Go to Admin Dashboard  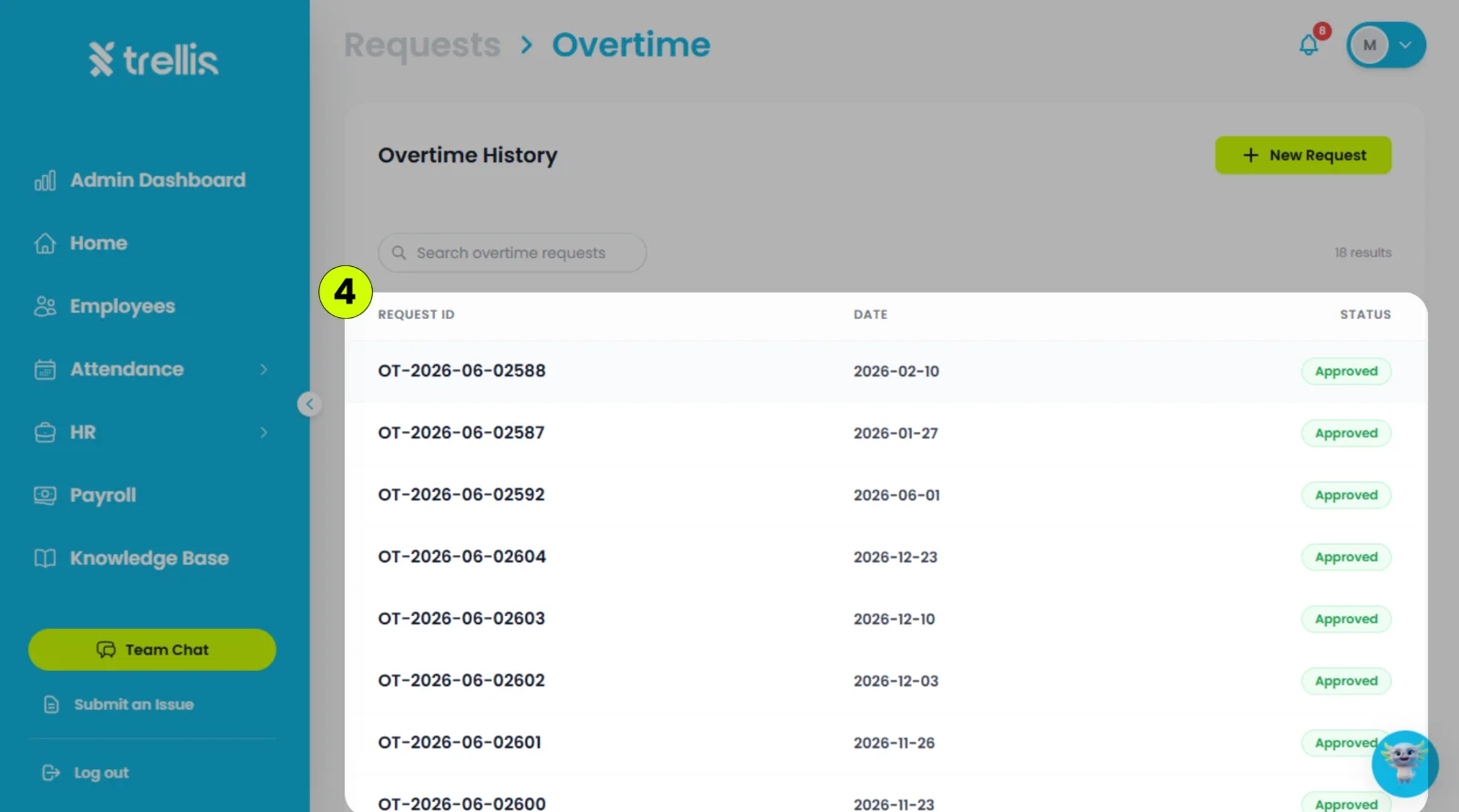158,180
